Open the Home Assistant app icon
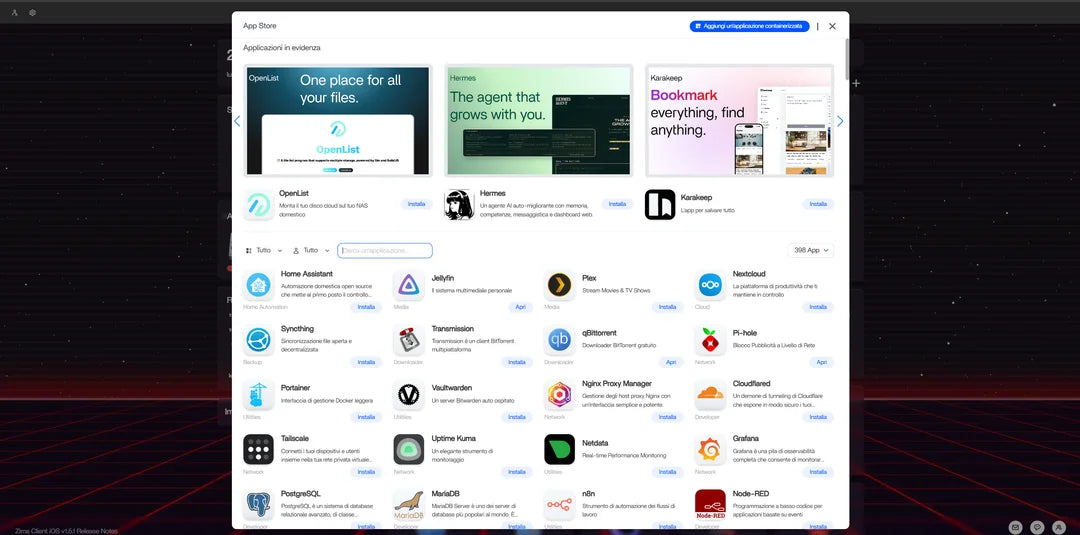Viewport: 1080px width, 535px height. (x=258, y=285)
